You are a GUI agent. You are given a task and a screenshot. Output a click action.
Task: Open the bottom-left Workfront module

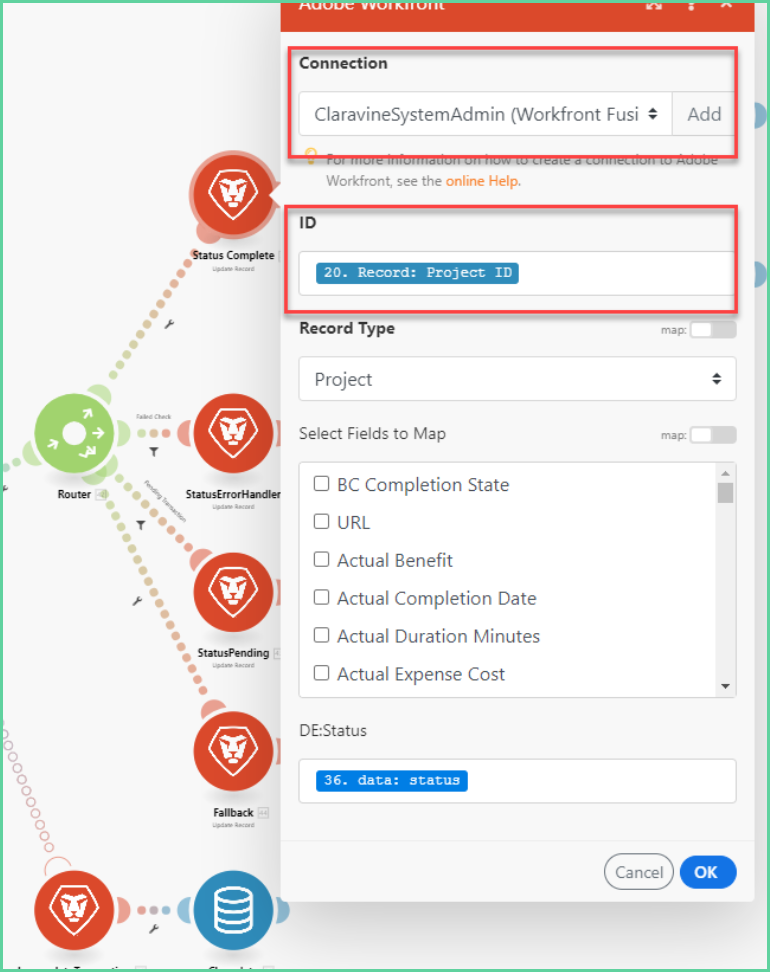74,910
